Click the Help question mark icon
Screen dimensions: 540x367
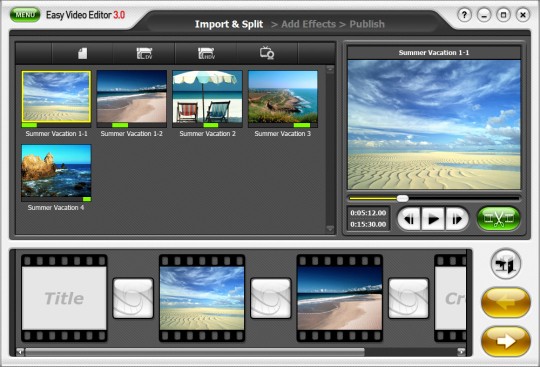click(464, 15)
